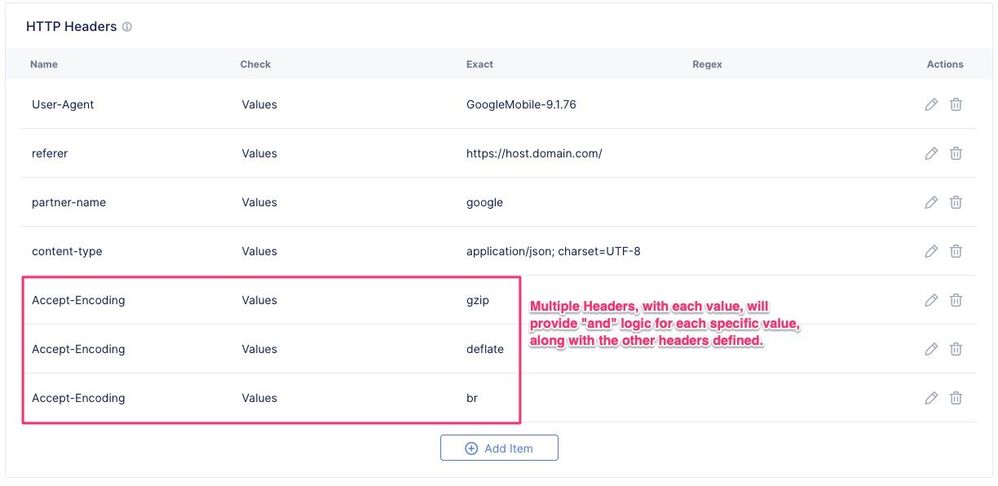Click Add Item button
Viewport: 998px width, 486px height.
pyautogui.click(x=499, y=448)
